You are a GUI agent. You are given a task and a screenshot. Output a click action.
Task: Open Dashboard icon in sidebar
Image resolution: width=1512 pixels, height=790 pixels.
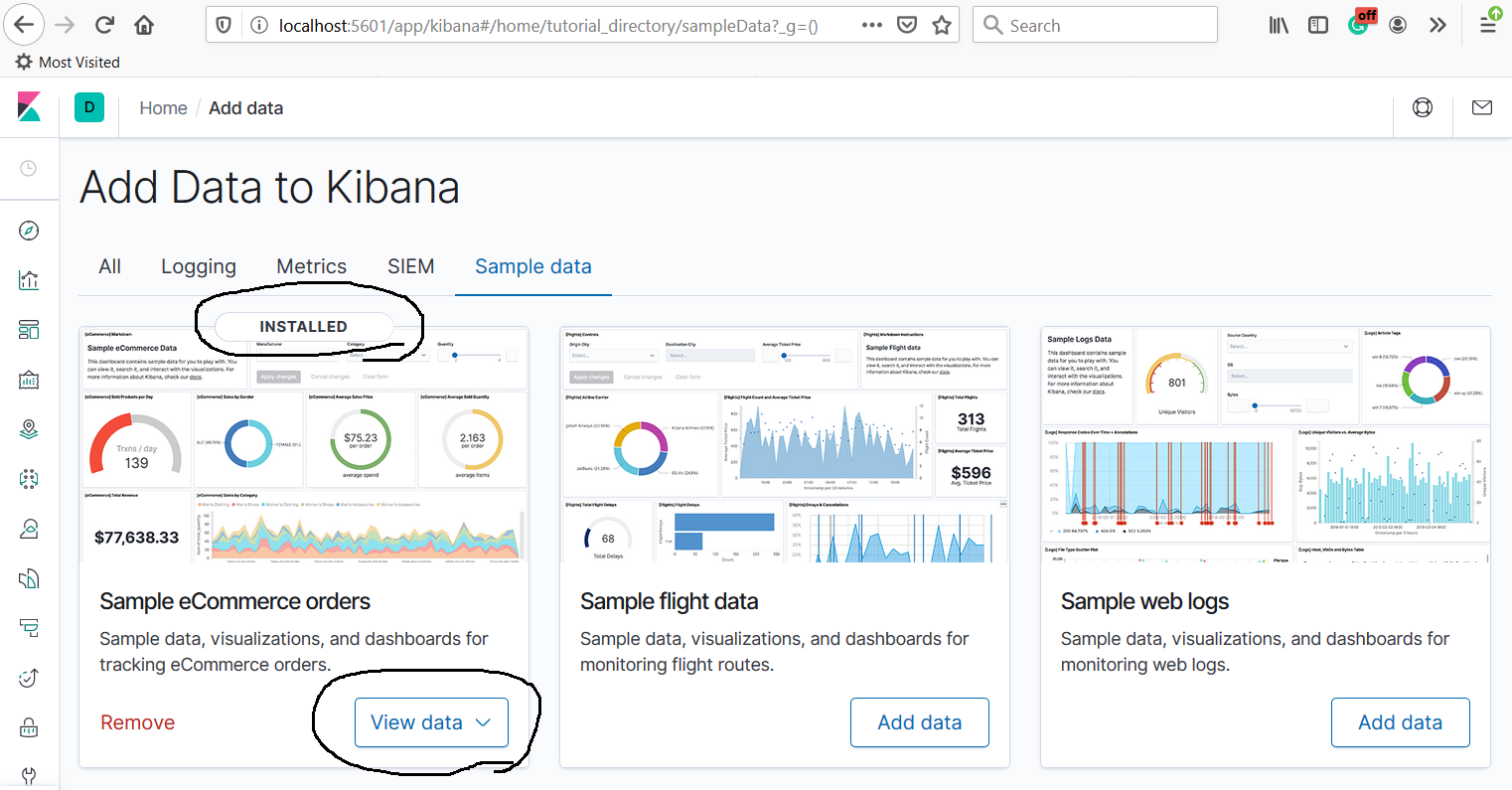[x=29, y=330]
